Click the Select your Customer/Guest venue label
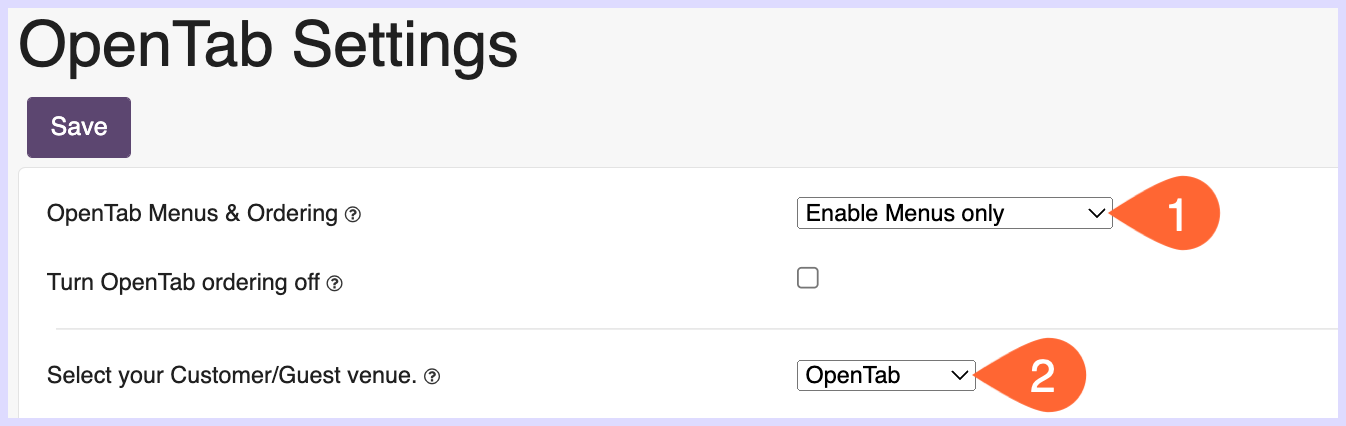 (232, 376)
